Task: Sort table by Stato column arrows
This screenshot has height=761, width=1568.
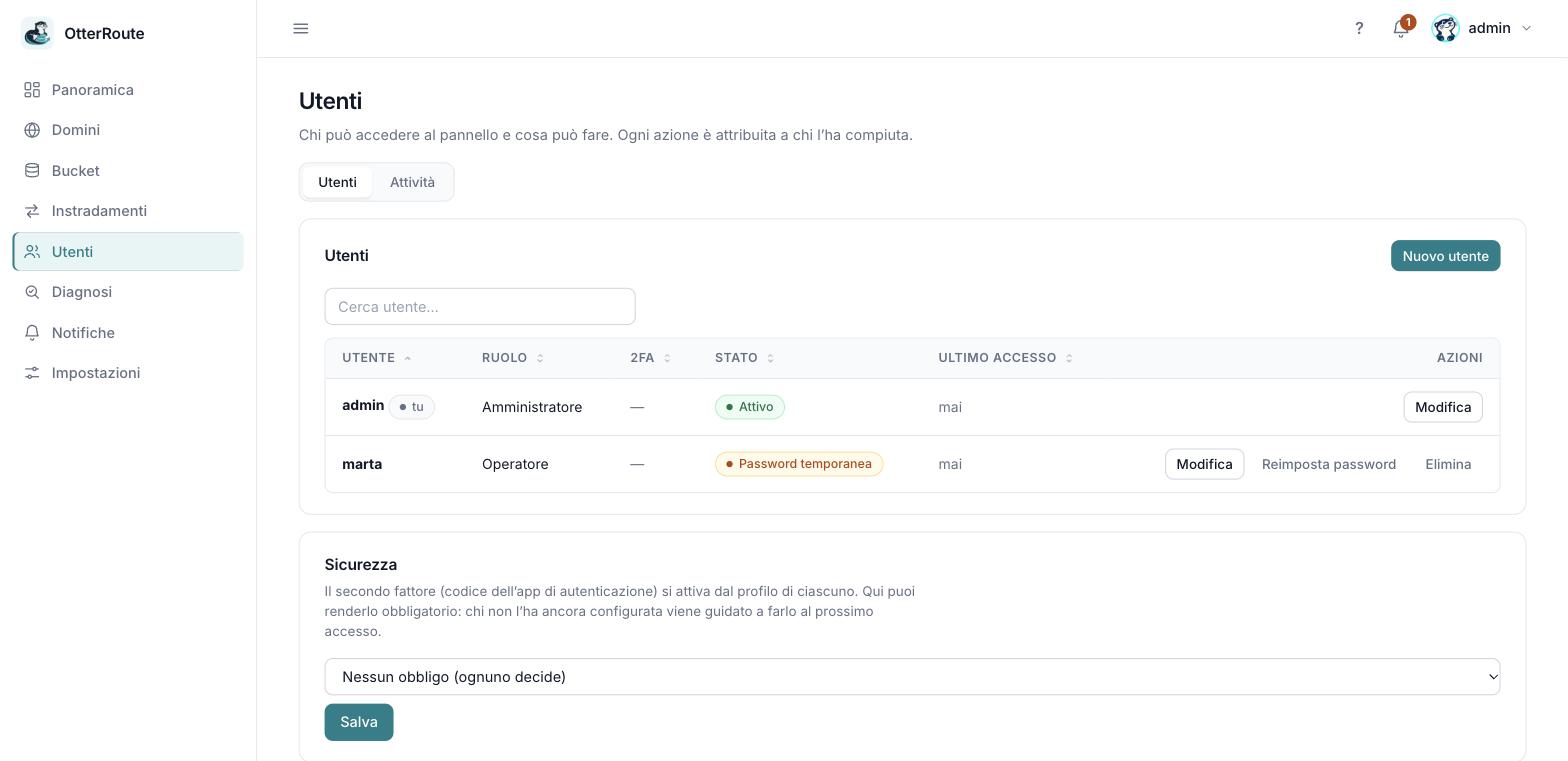Action: pyautogui.click(x=770, y=358)
